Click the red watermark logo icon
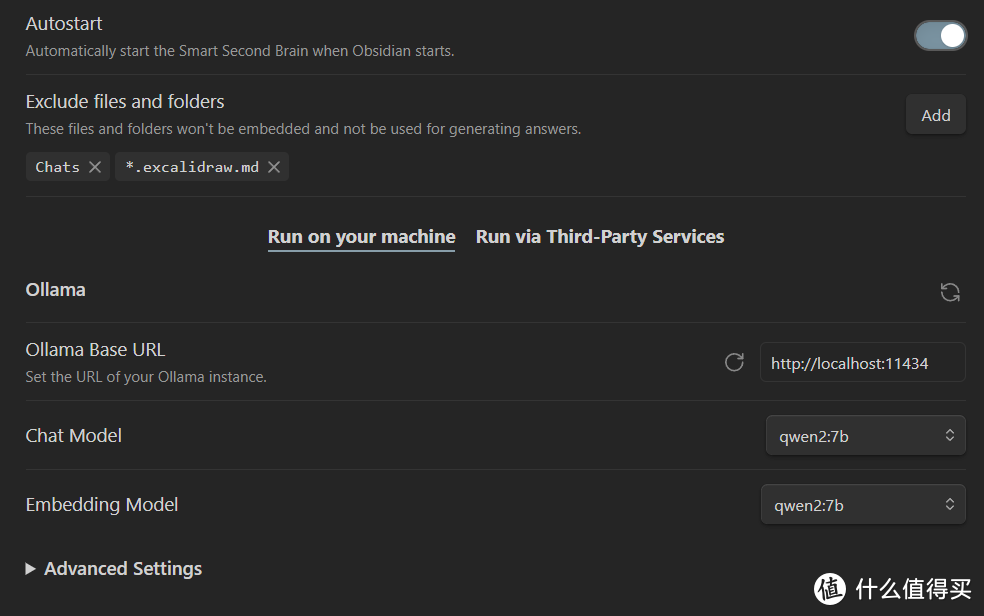Viewport: 984px width, 616px height. click(830, 587)
